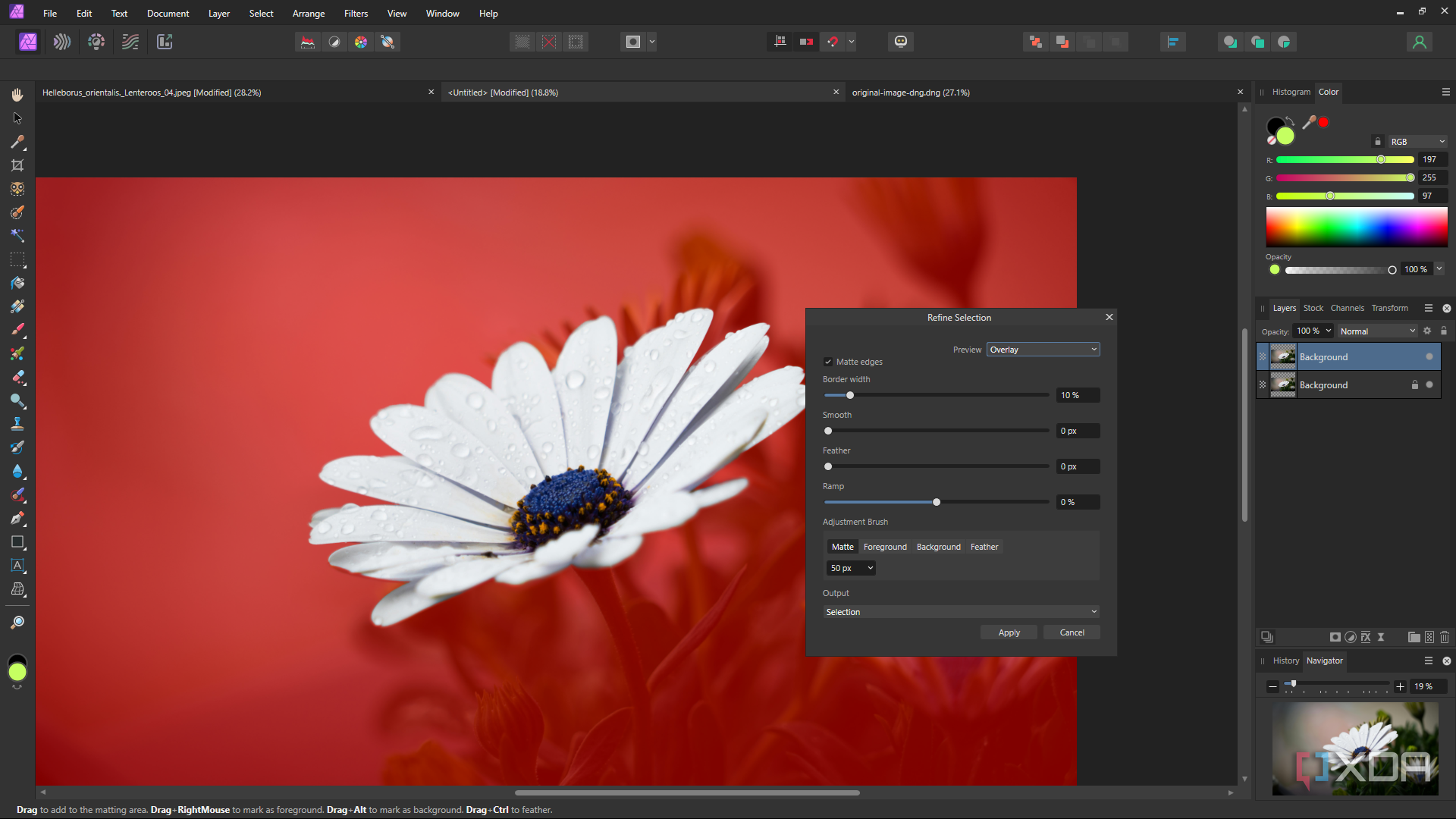Click the Auto Colors toolbar icon
1456x819 pixels.
tap(361, 42)
